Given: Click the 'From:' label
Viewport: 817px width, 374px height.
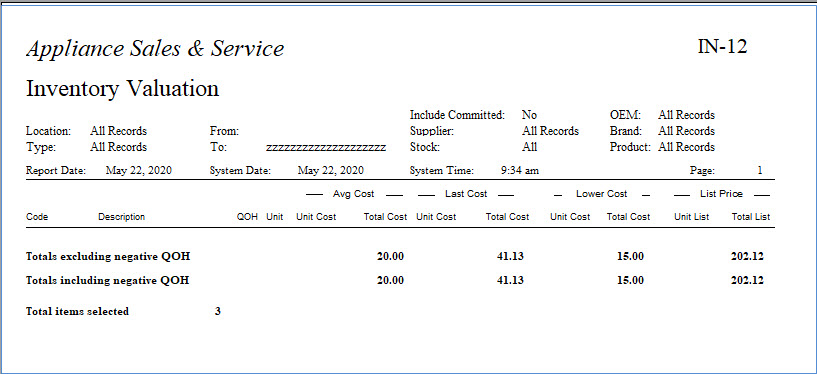Looking at the screenshot, I should coord(224,131).
